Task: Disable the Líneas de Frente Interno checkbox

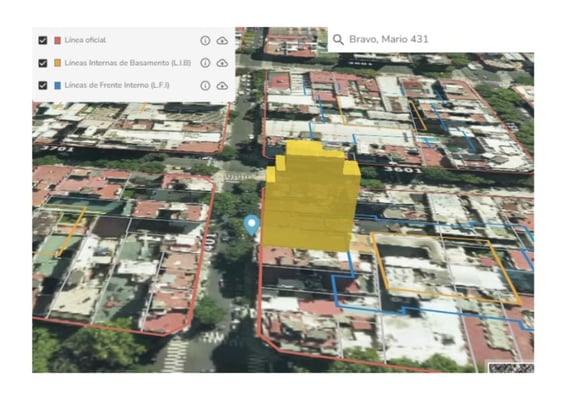Action: [x=43, y=85]
